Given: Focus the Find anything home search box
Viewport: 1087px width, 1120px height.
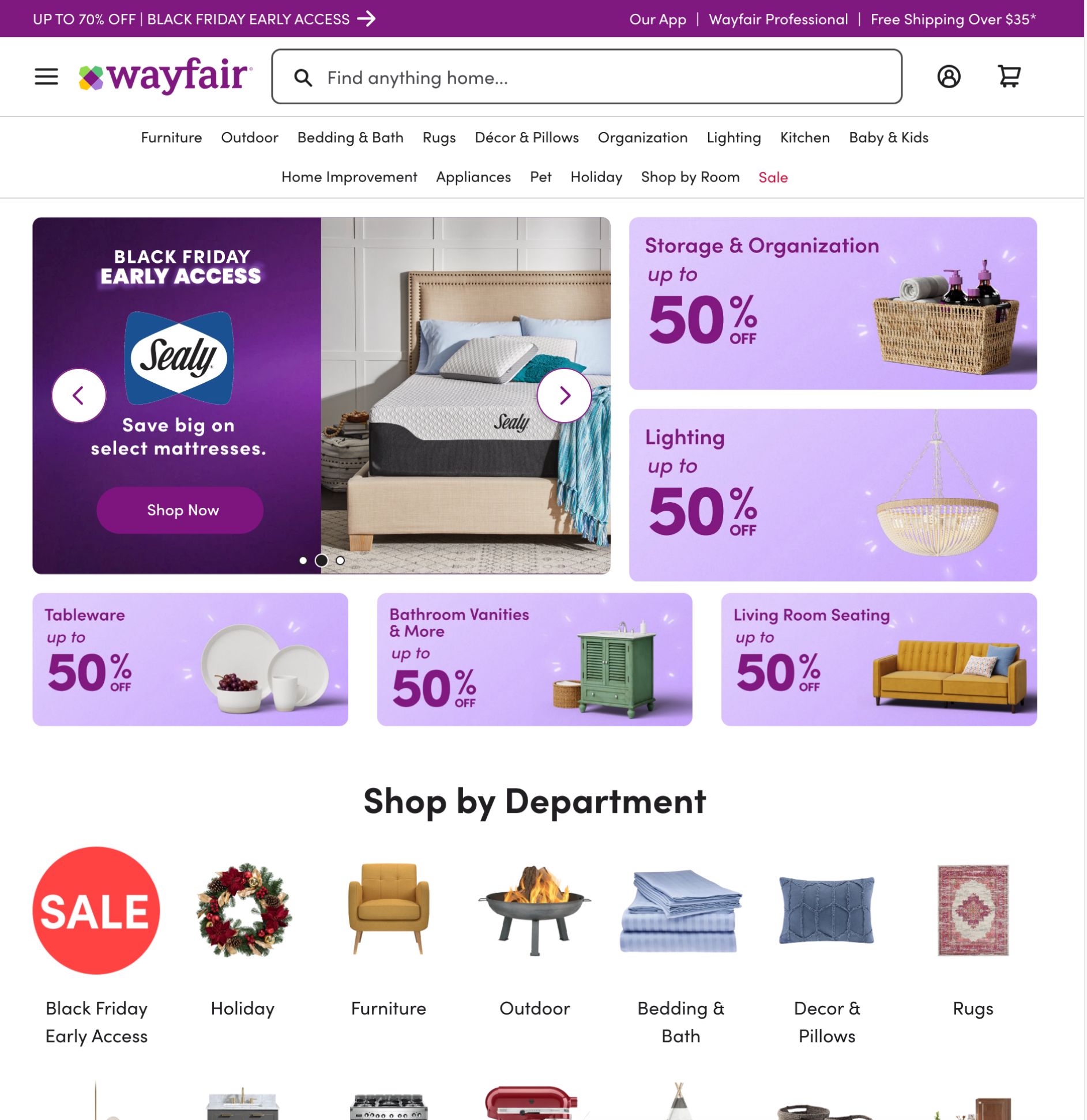Looking at the screenshot, I should (586, 77).
